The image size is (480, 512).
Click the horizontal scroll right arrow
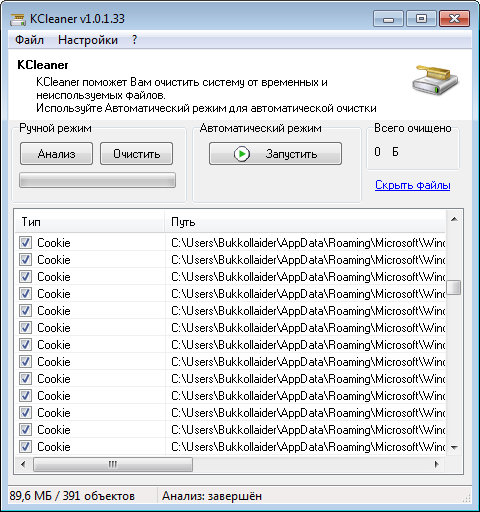tap(437, 464)
